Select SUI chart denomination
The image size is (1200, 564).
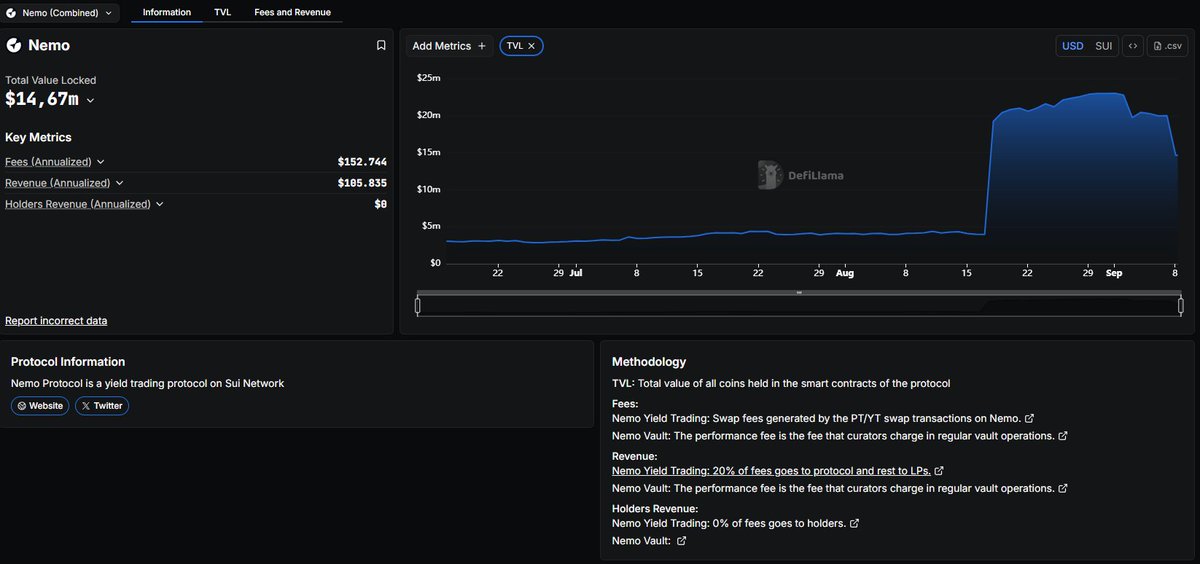1103,46
